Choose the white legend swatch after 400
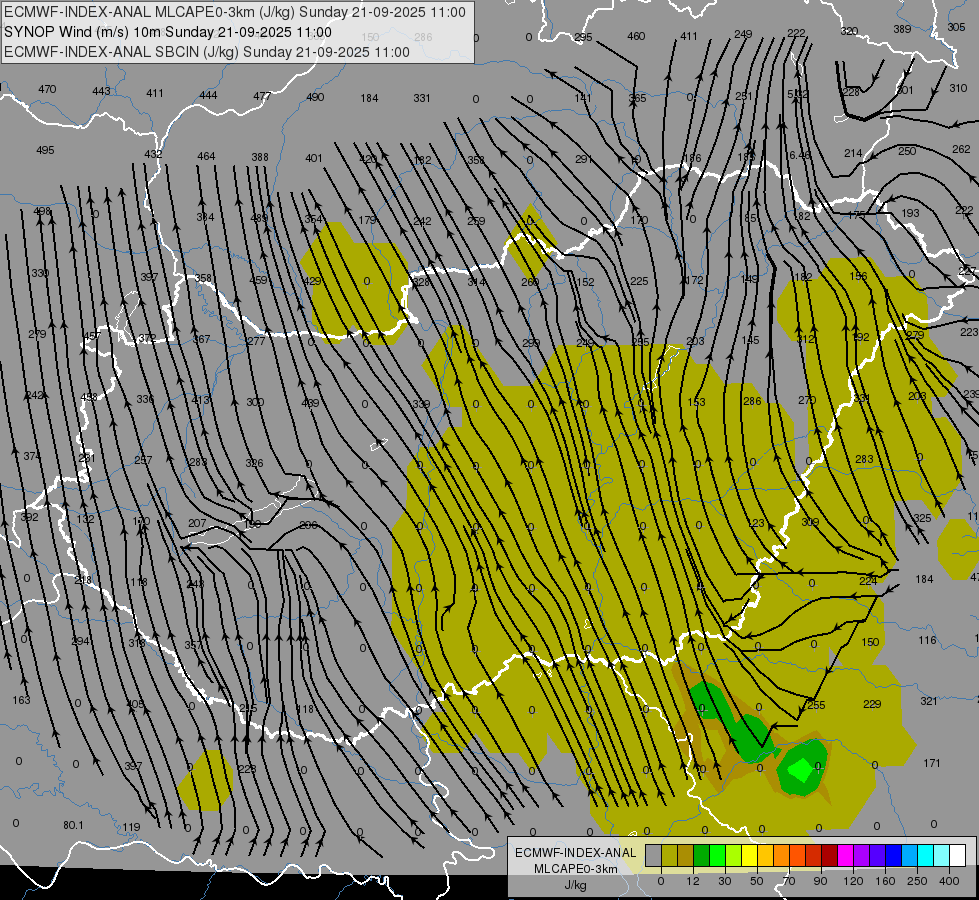The width and height of the screenshot is (979, 900). pyautogui.click(x=958, y=855)
